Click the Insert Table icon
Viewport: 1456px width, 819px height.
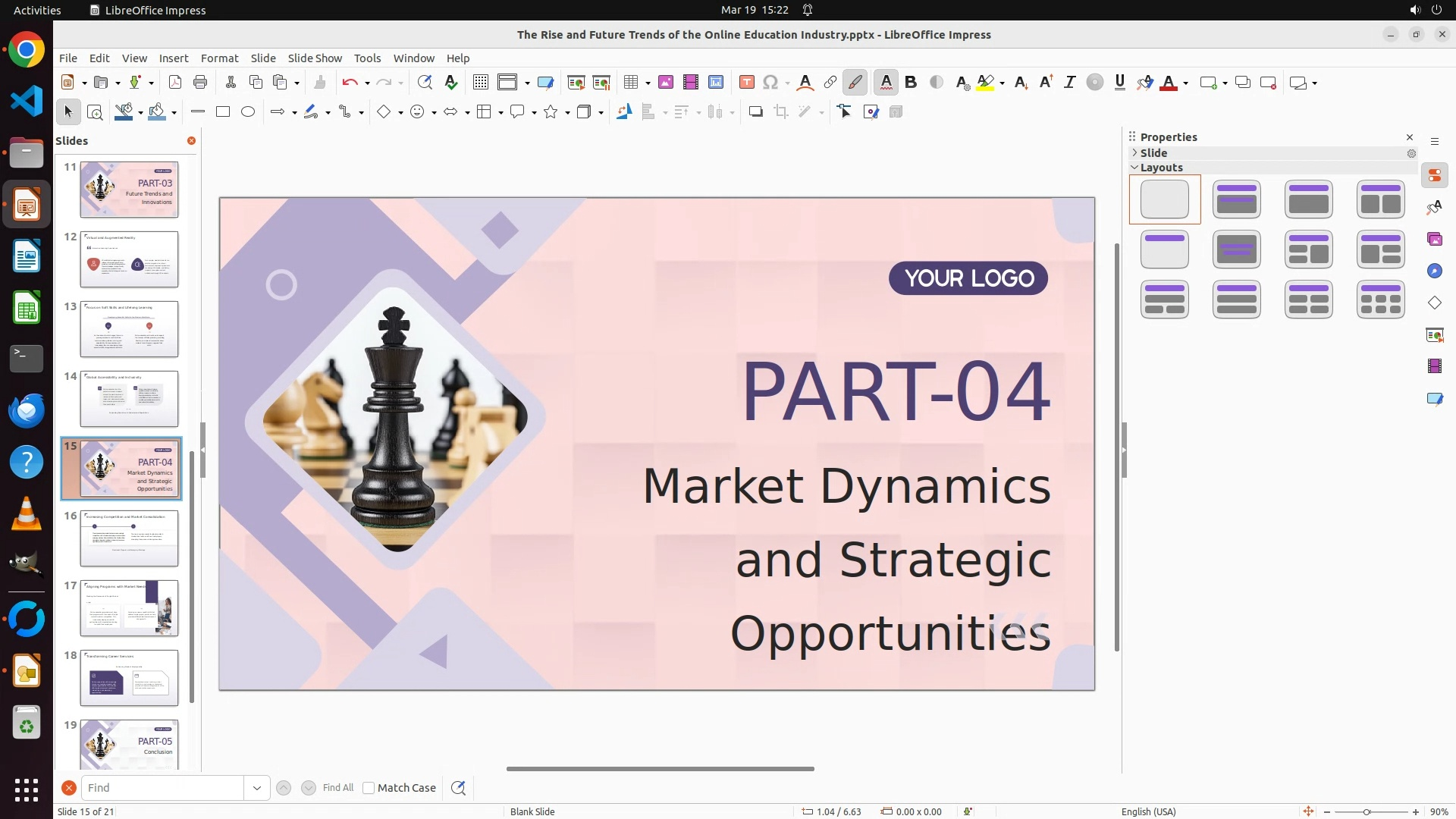(630, 83)
